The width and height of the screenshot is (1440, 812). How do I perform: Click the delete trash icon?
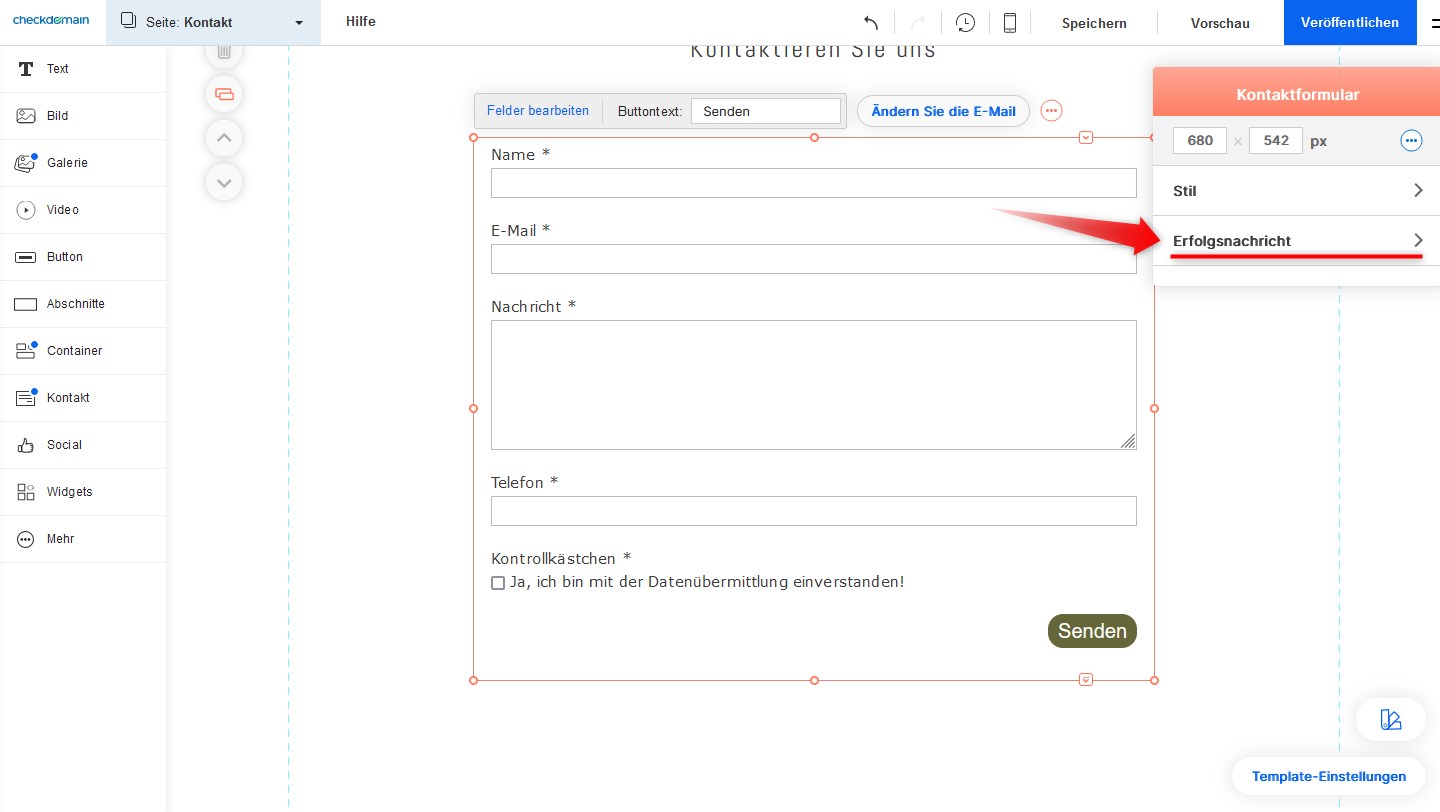(224, 51)
